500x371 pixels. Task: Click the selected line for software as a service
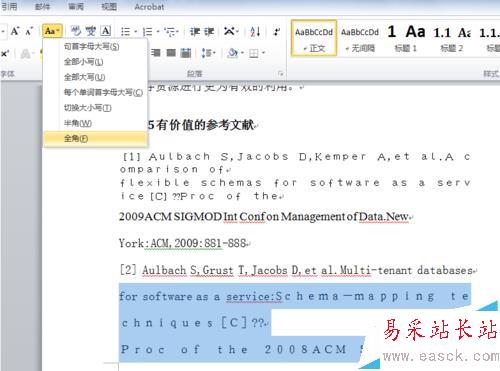295,296
